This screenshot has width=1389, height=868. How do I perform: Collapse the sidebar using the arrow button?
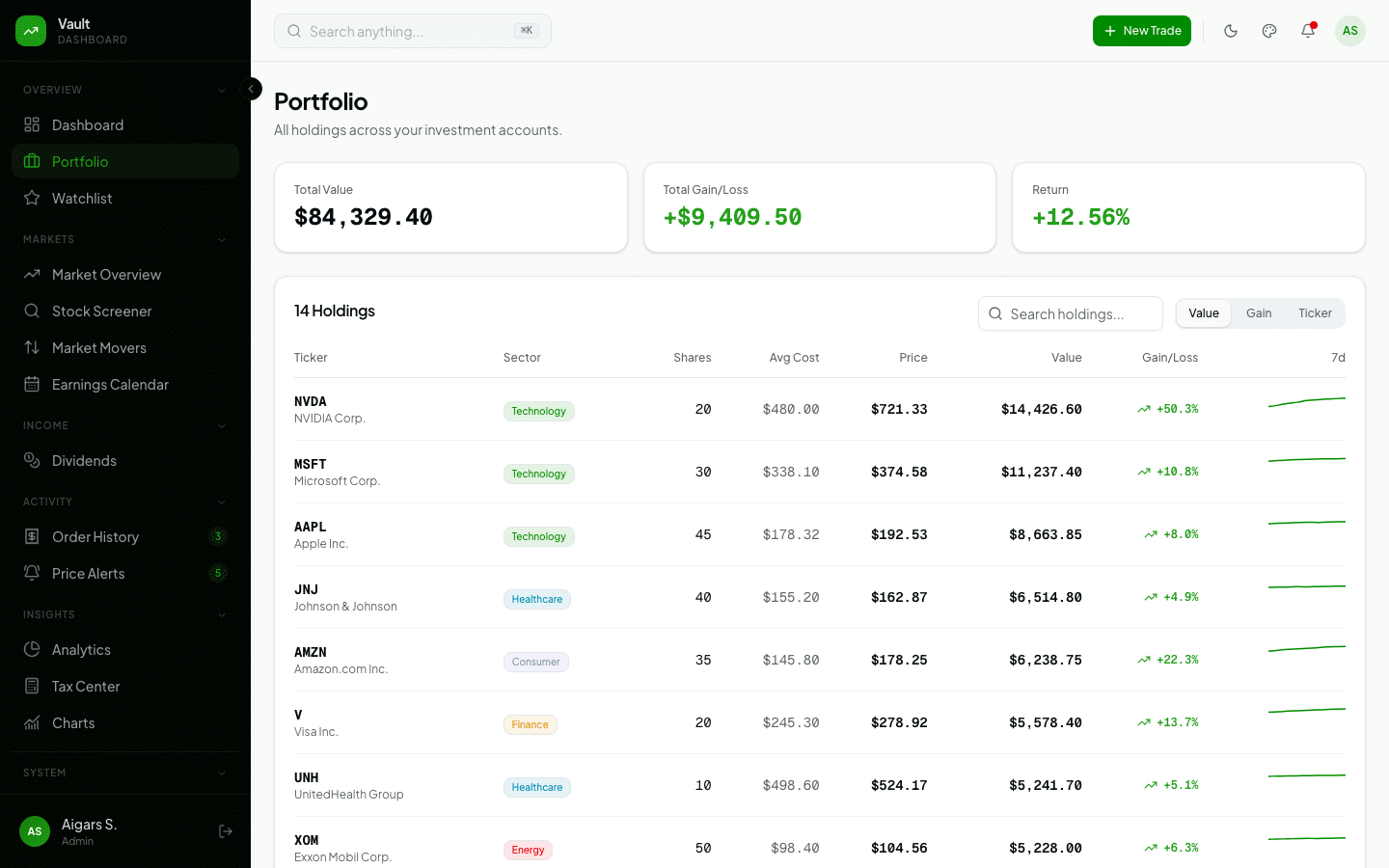coord(251,88)
